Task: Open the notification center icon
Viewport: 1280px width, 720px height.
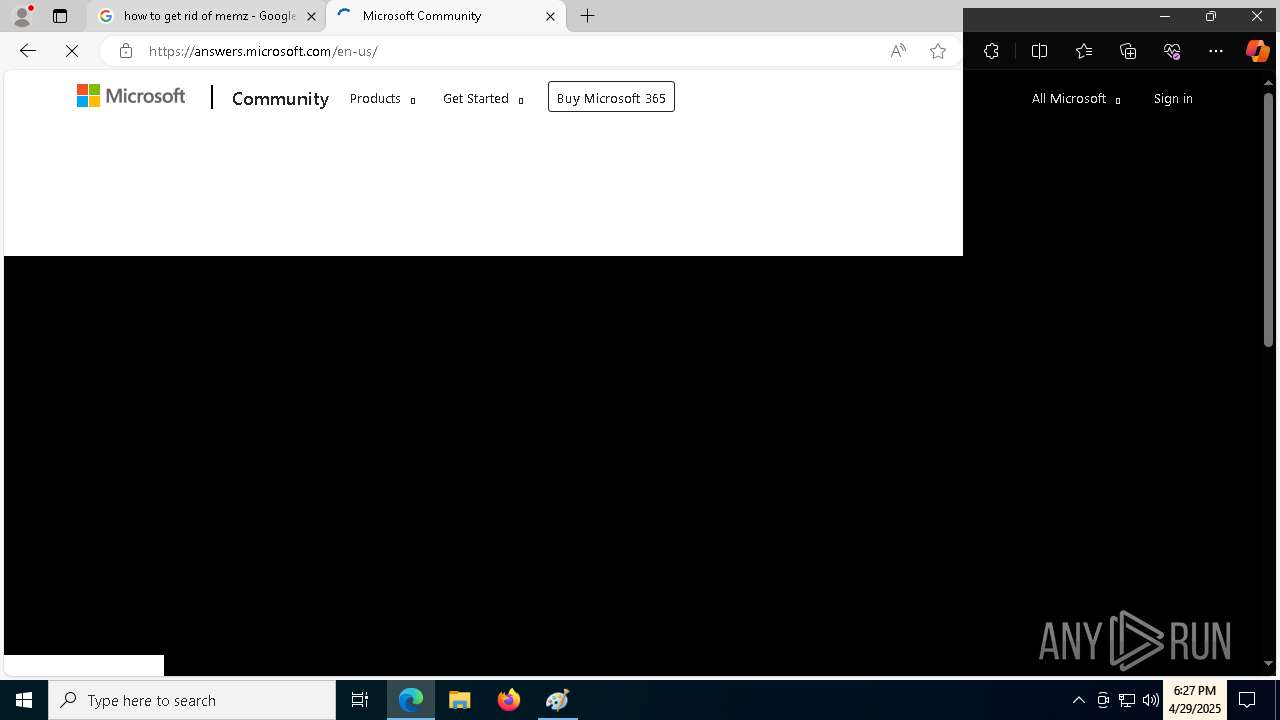Action: point(1247,700)
